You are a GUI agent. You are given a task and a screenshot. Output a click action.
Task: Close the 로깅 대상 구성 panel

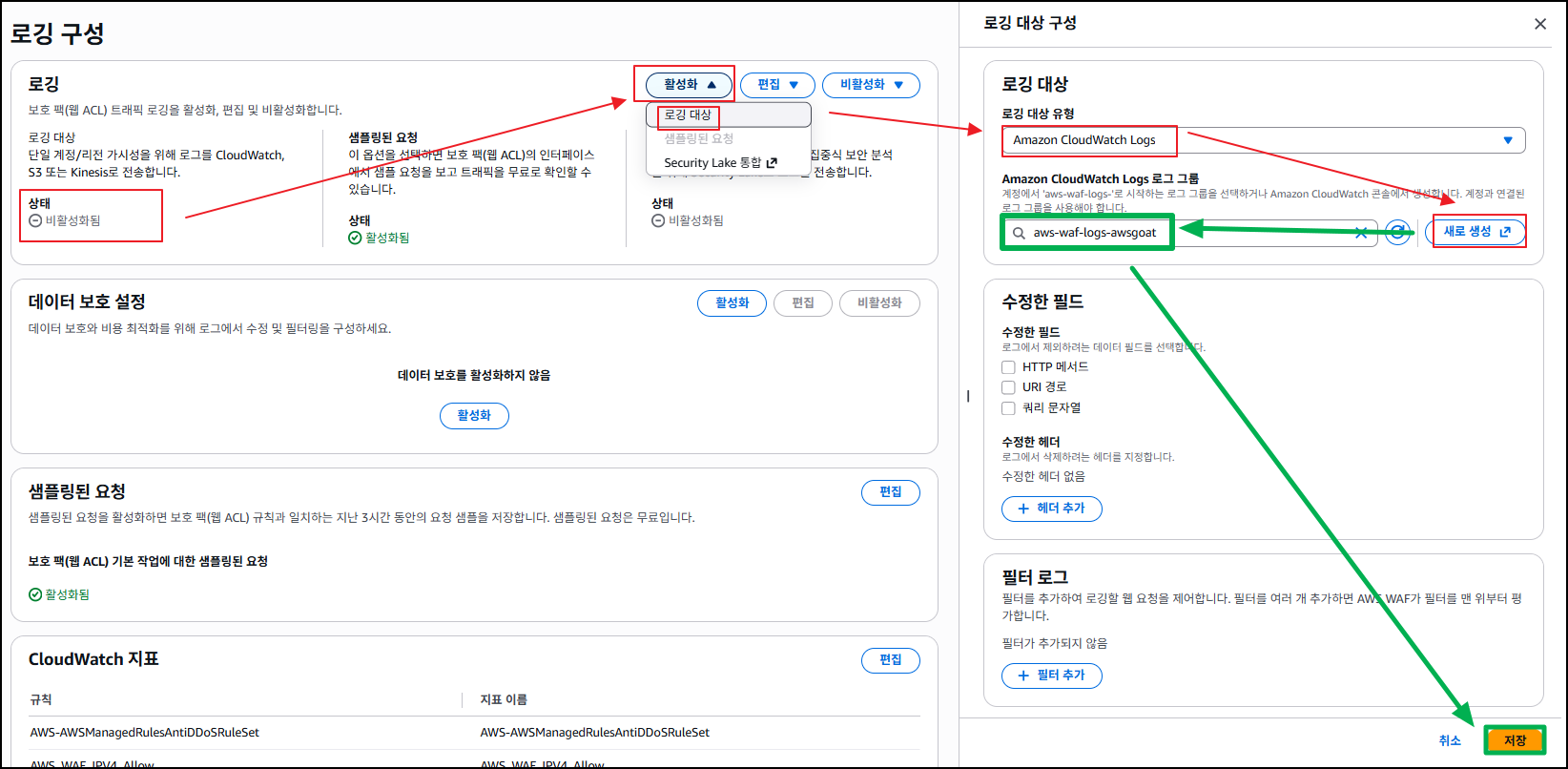pos(1540,24)
